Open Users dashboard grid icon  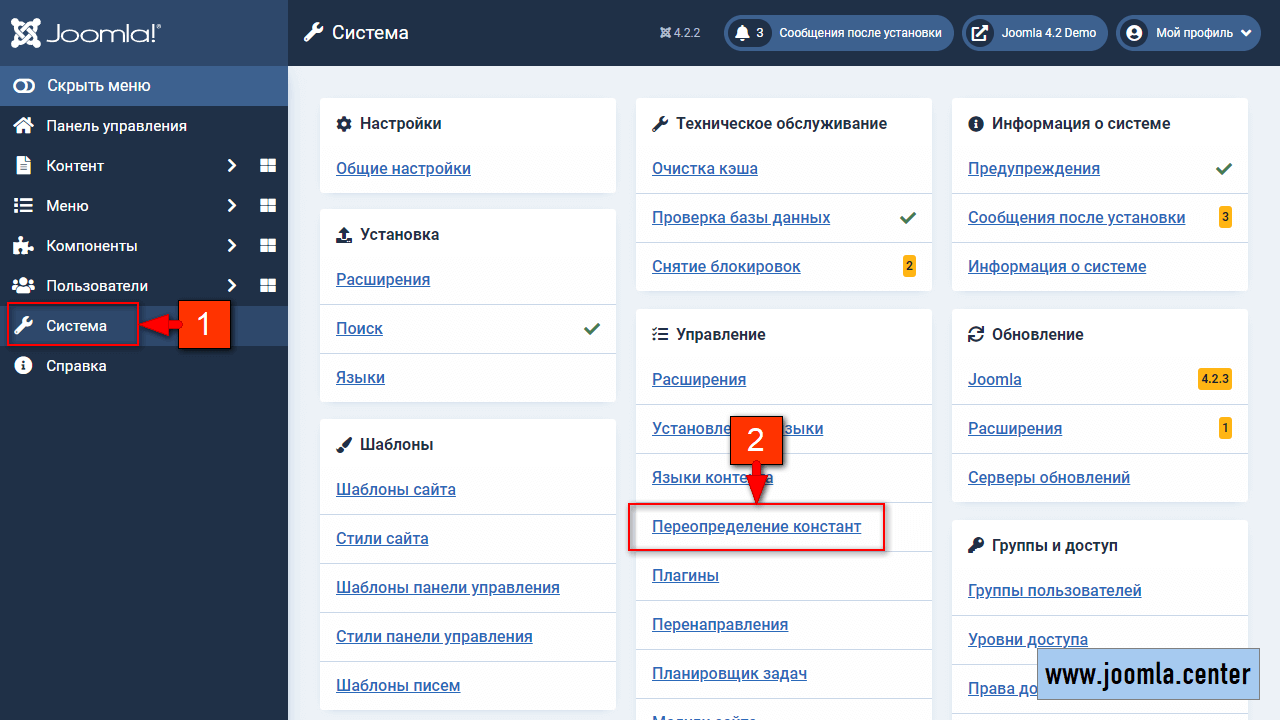click(x=268, y=286)
